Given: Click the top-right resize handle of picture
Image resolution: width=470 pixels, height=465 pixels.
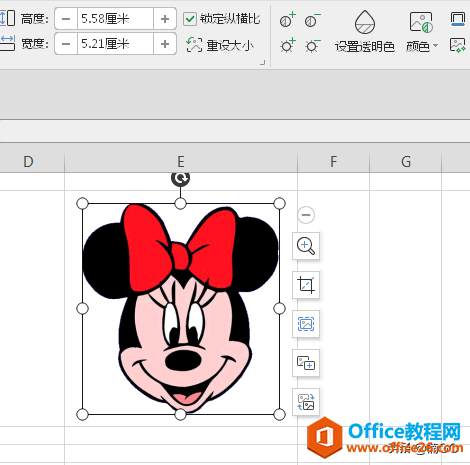Looking at the screenshot, I should [279, 203].
